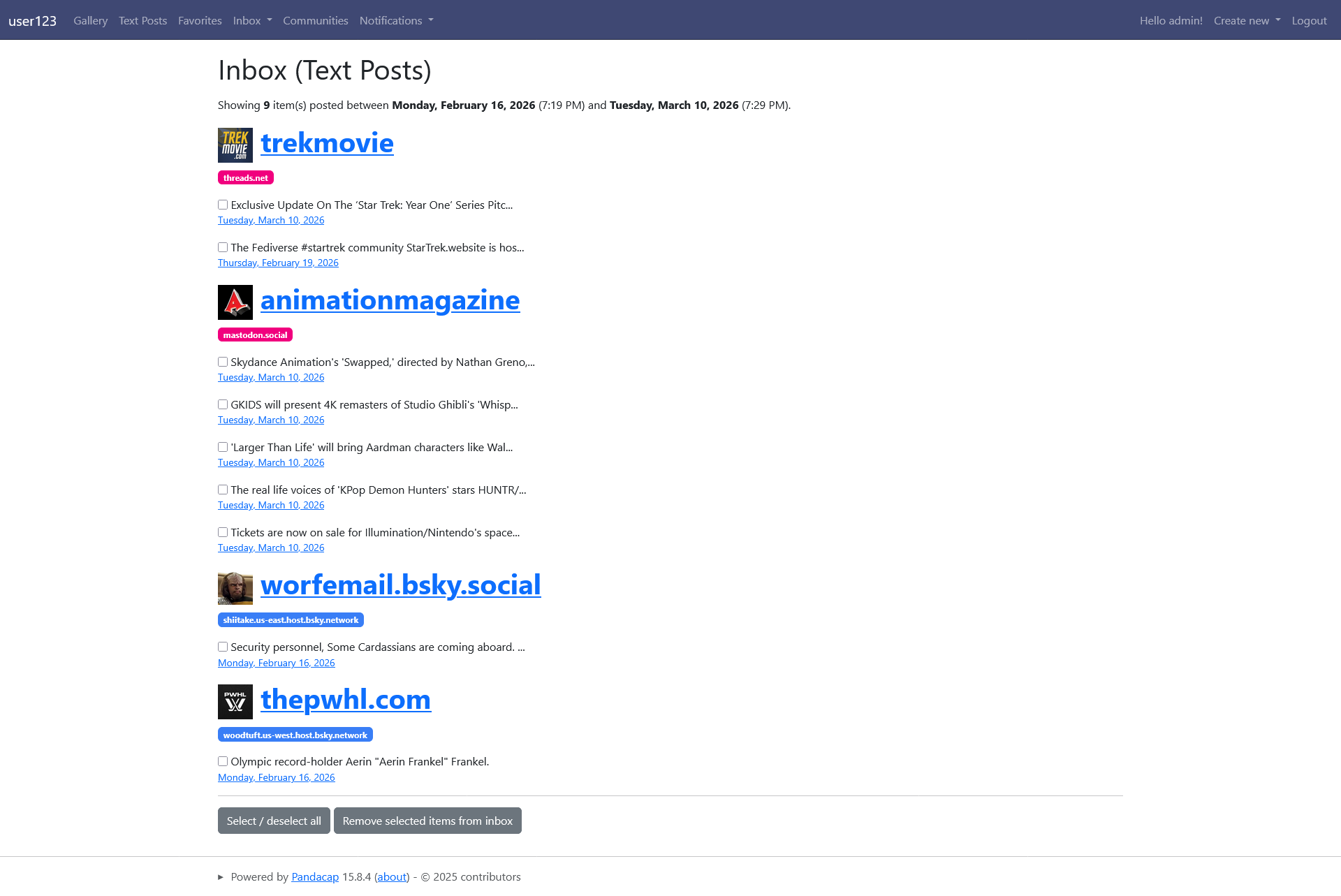Click the 'Tickets are now on sale' text
Image resolution: width=1341 pixels, height=896 pixels.
point(375,532)
